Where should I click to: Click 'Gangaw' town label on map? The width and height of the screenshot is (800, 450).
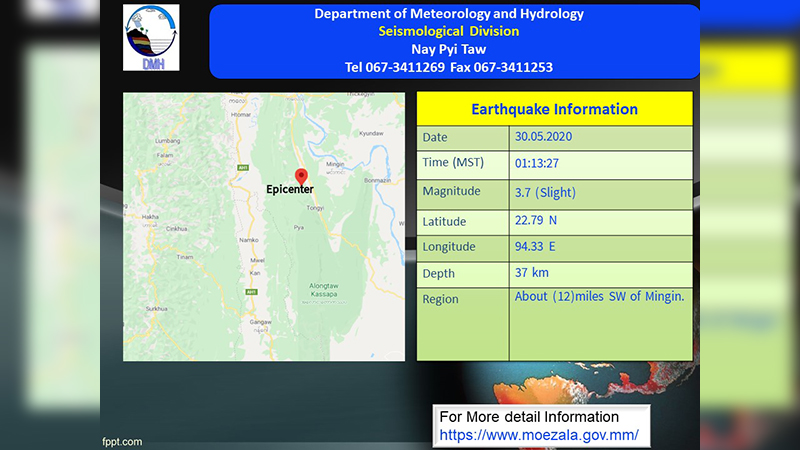(x=261, y=322)
